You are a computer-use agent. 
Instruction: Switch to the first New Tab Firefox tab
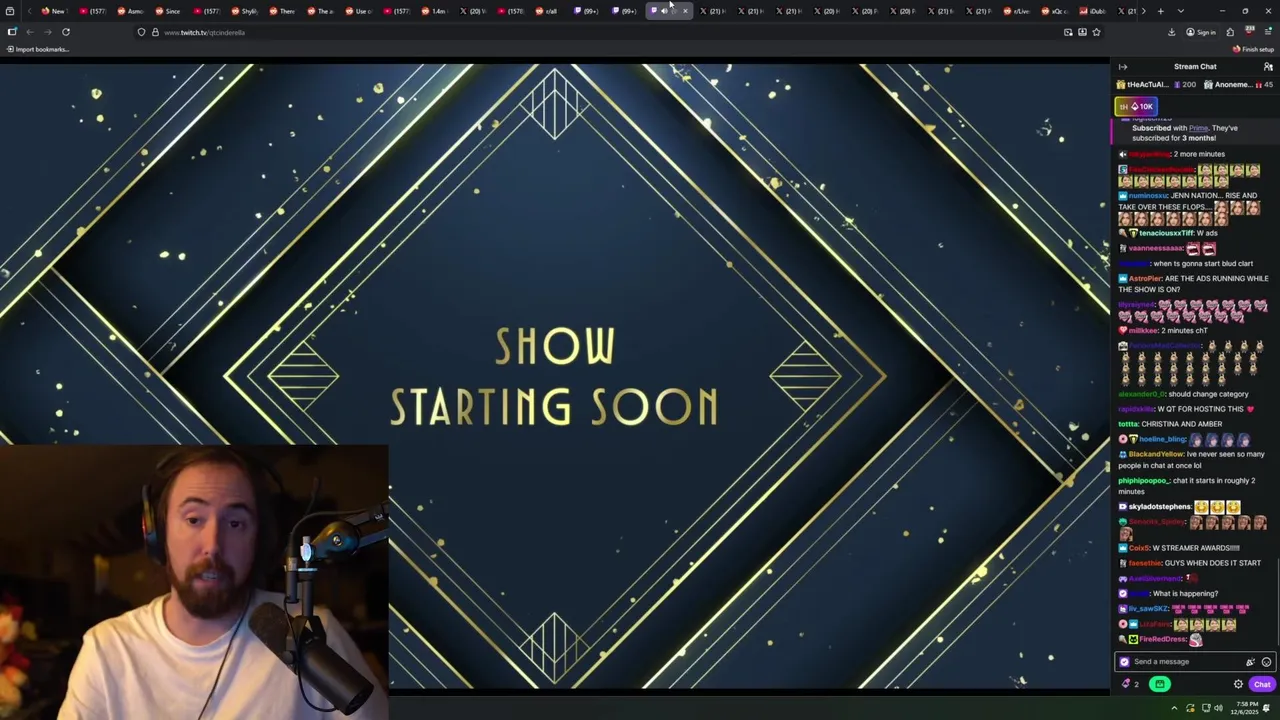tap(53, 11)
